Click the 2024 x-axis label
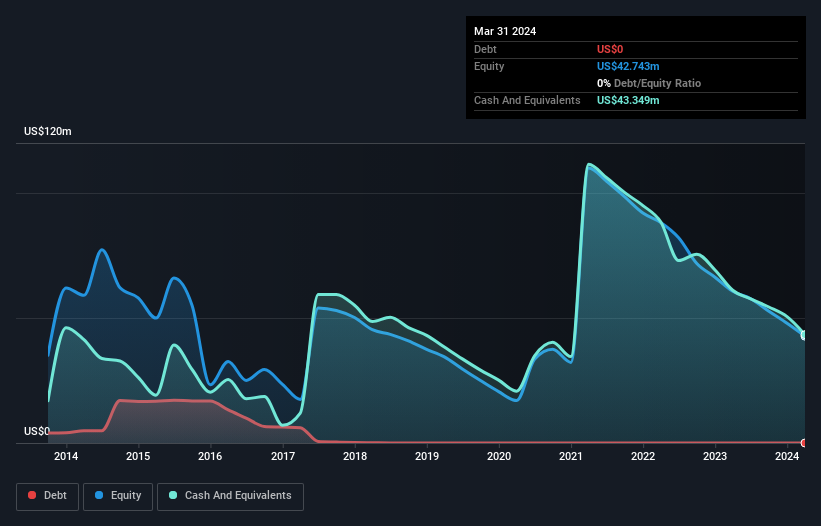 tap(787, 456)
